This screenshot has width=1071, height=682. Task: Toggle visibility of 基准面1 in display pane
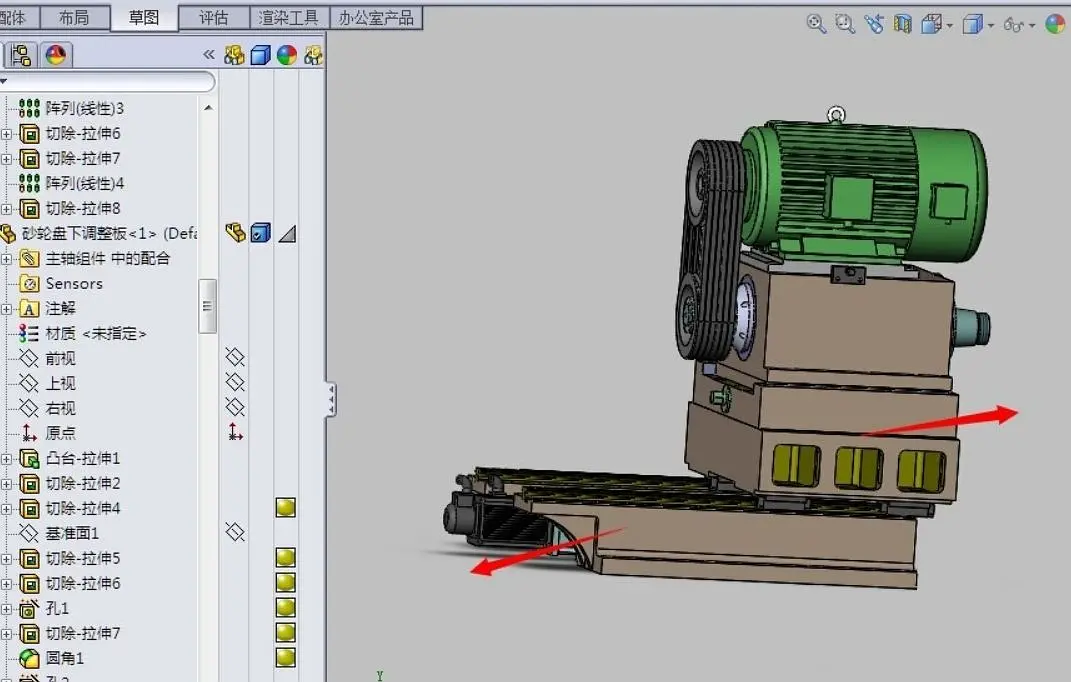pyautogui.click(x=235, y=533)
